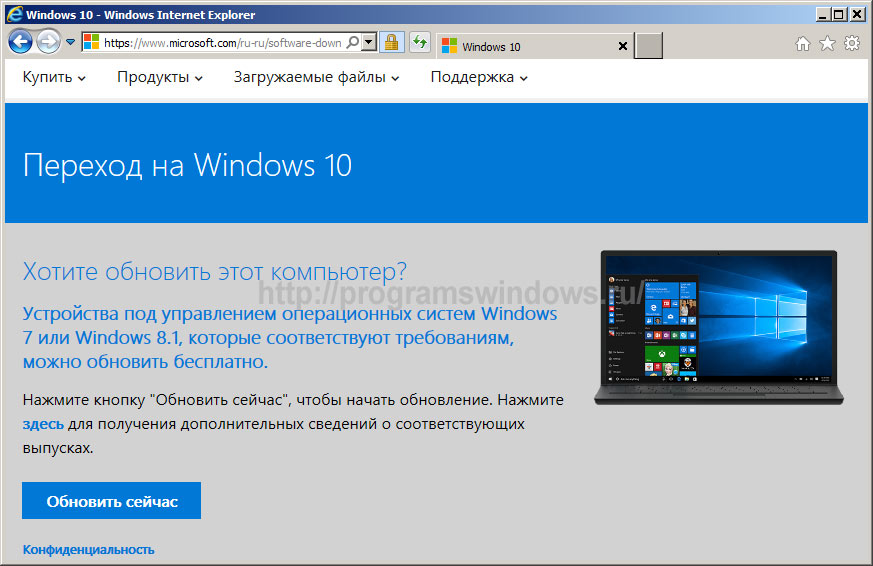Go forward with the browser Forward arrow
Screen dimensions: 873x566
[48, 42]
